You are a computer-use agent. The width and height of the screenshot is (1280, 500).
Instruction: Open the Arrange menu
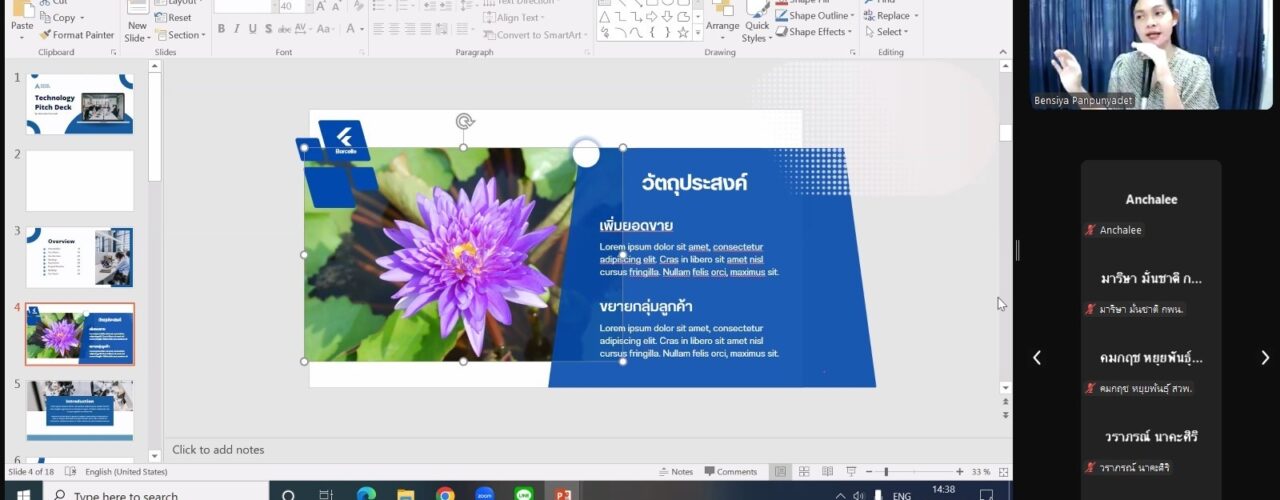point(722,21)
